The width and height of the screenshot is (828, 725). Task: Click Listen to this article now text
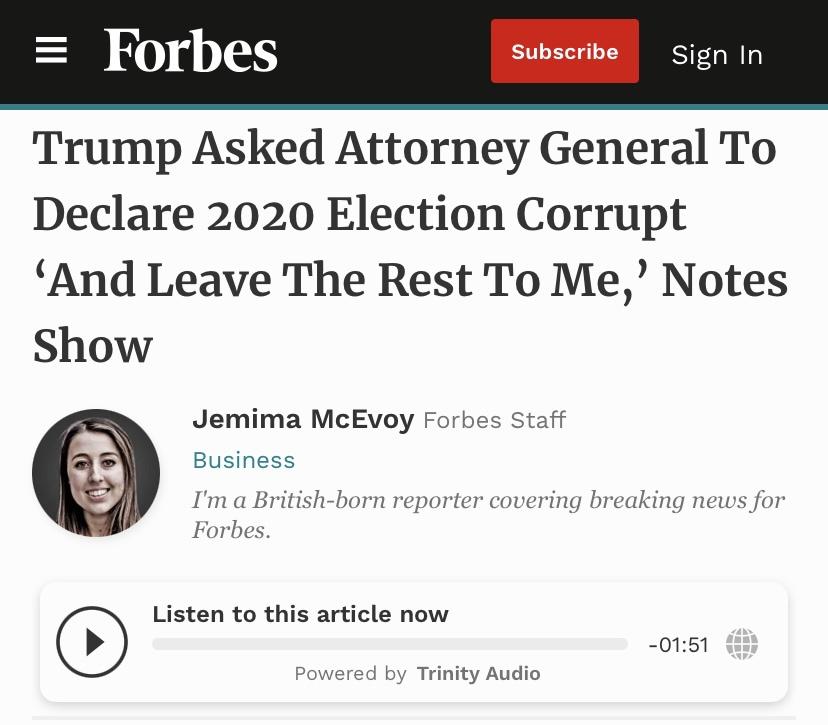pyautogui.click(x=300, y=614)
